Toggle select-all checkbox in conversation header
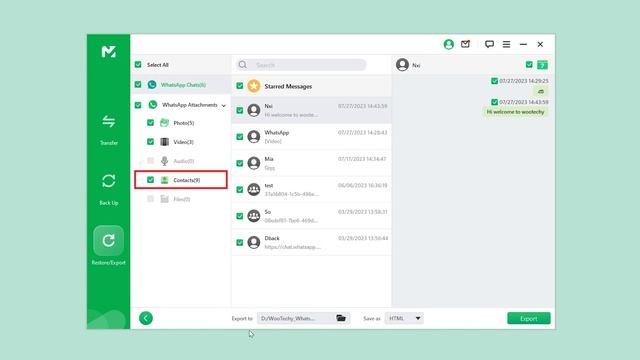 click(529, 64)
